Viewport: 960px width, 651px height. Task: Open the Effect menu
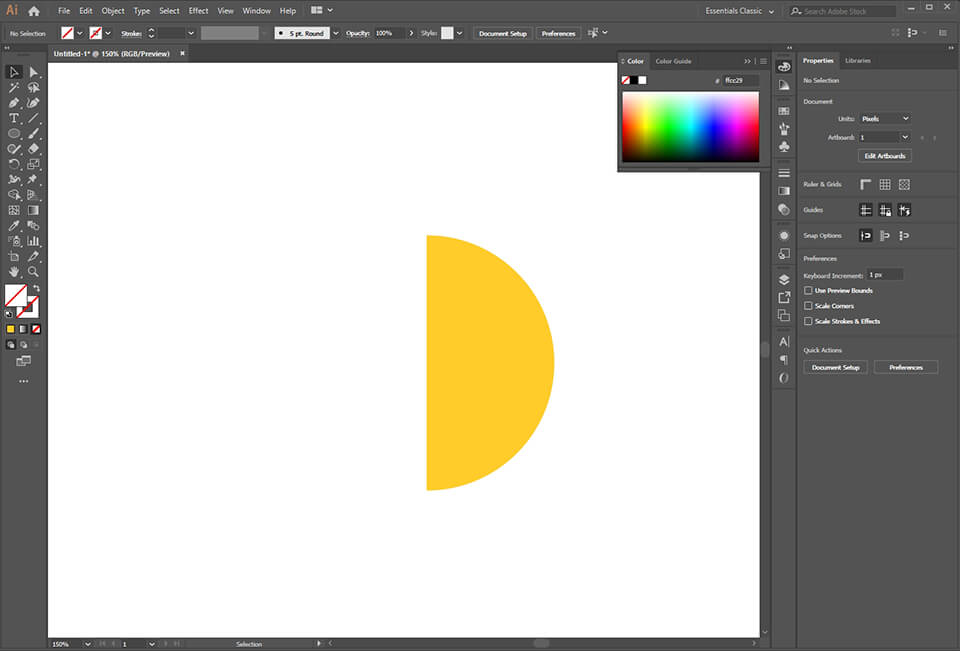click(x=197, y=11)
